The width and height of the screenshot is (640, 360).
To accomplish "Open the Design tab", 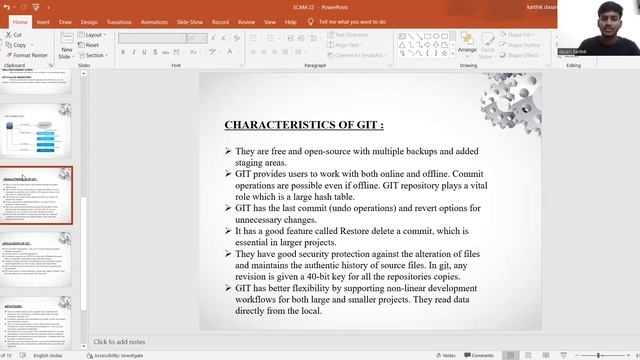I will [89, 22].
